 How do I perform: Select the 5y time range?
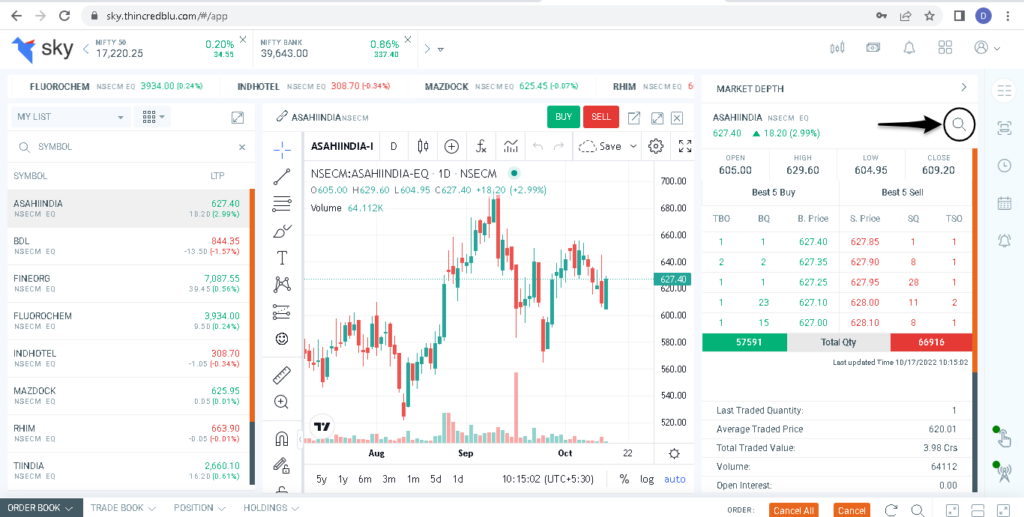pyautogui.click(x=321, y=479)
